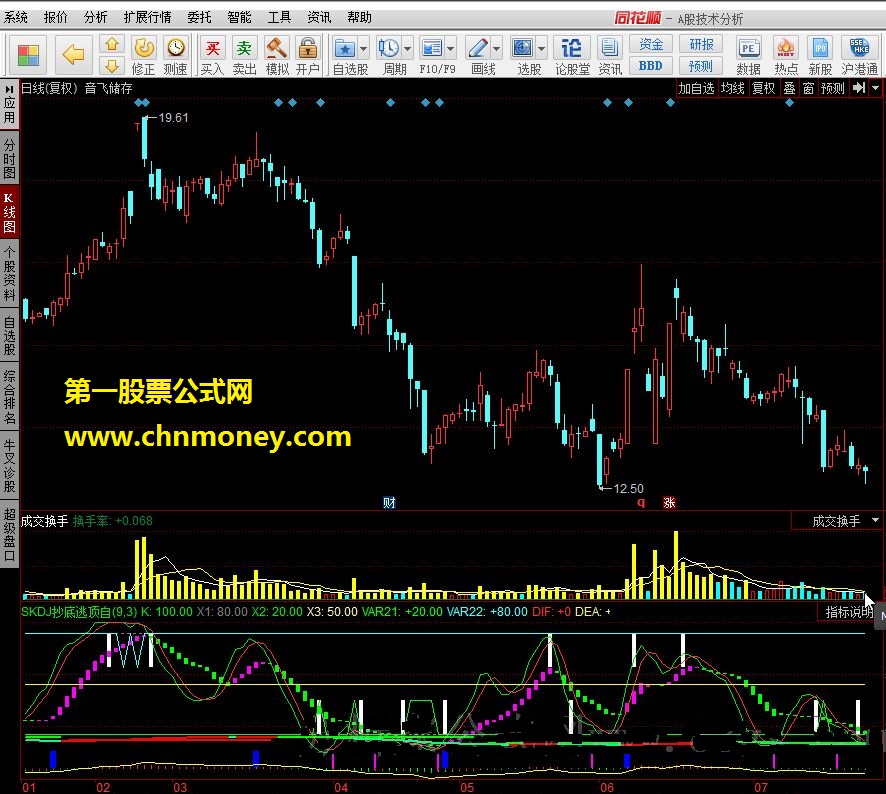Click the 热点 hot topics flame icon
This screenshot has width=886, height=794.
tap(785, 48)
